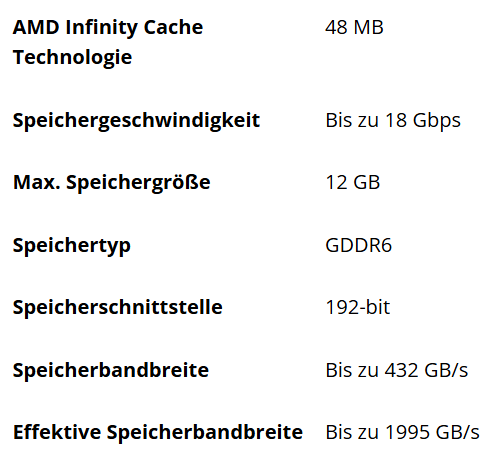Select the Bis zu 432 GB/s value

(397, 370)
